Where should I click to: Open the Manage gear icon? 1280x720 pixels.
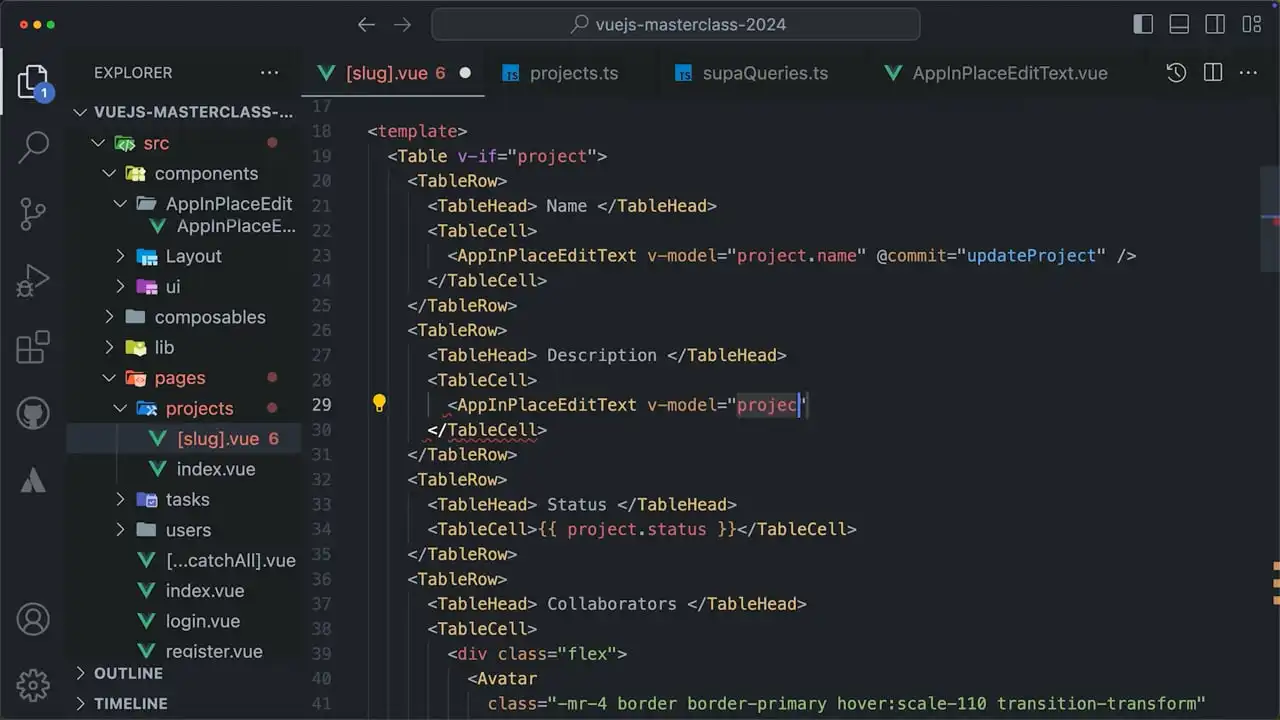(33, 685)
